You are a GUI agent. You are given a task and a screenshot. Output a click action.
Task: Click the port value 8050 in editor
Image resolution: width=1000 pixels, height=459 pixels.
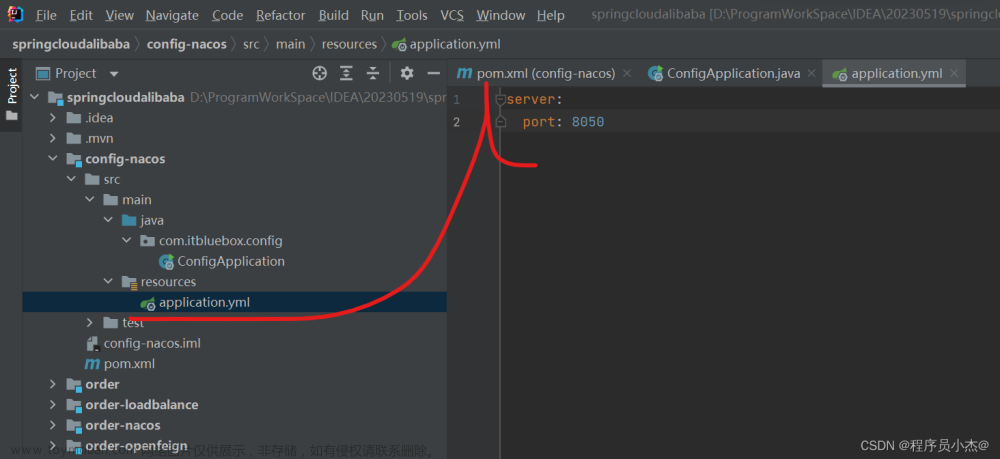tap(588, 122)
